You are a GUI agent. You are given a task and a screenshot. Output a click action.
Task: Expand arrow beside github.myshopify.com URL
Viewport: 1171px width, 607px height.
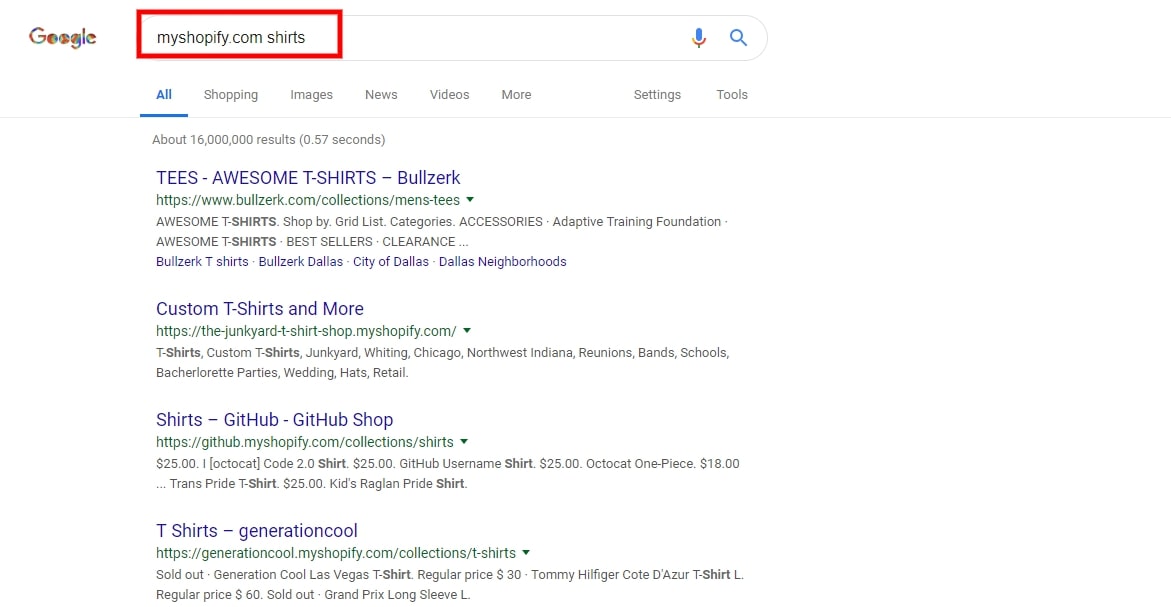click(464, 442)
